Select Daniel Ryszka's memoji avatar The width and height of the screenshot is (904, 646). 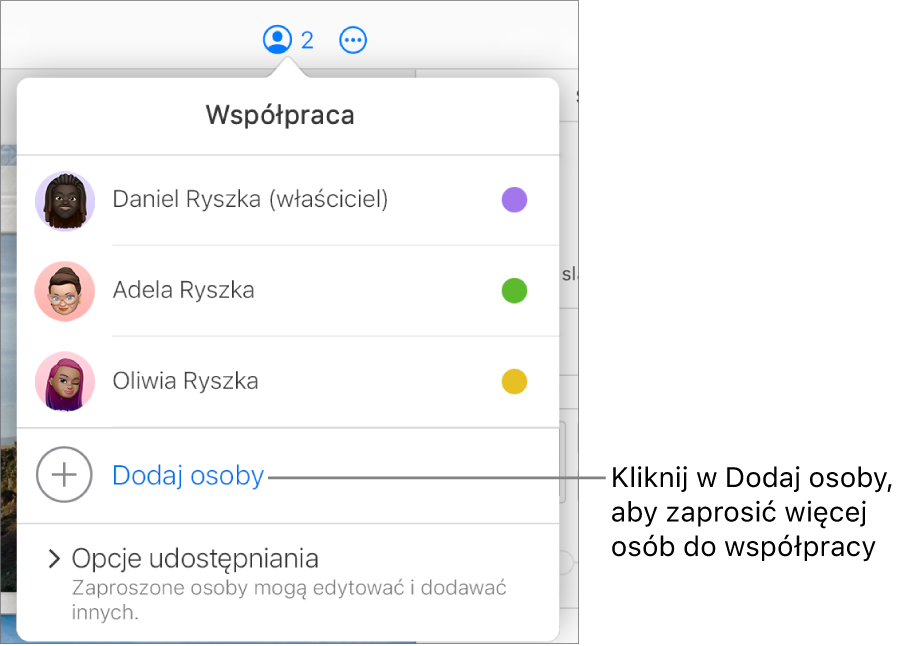coord(64,200)
